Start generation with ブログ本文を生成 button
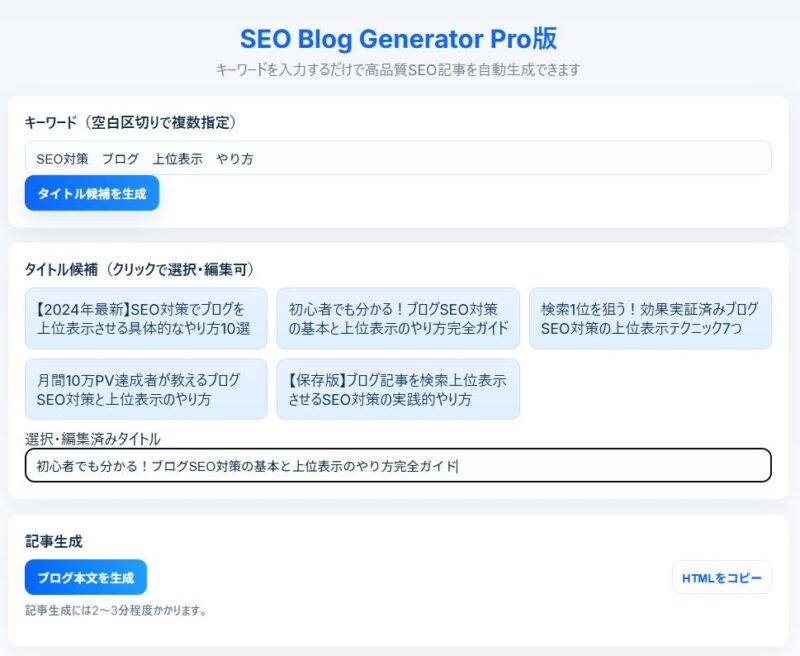The height and width of the screenshot is (656, 800). [x=86, y=577]
